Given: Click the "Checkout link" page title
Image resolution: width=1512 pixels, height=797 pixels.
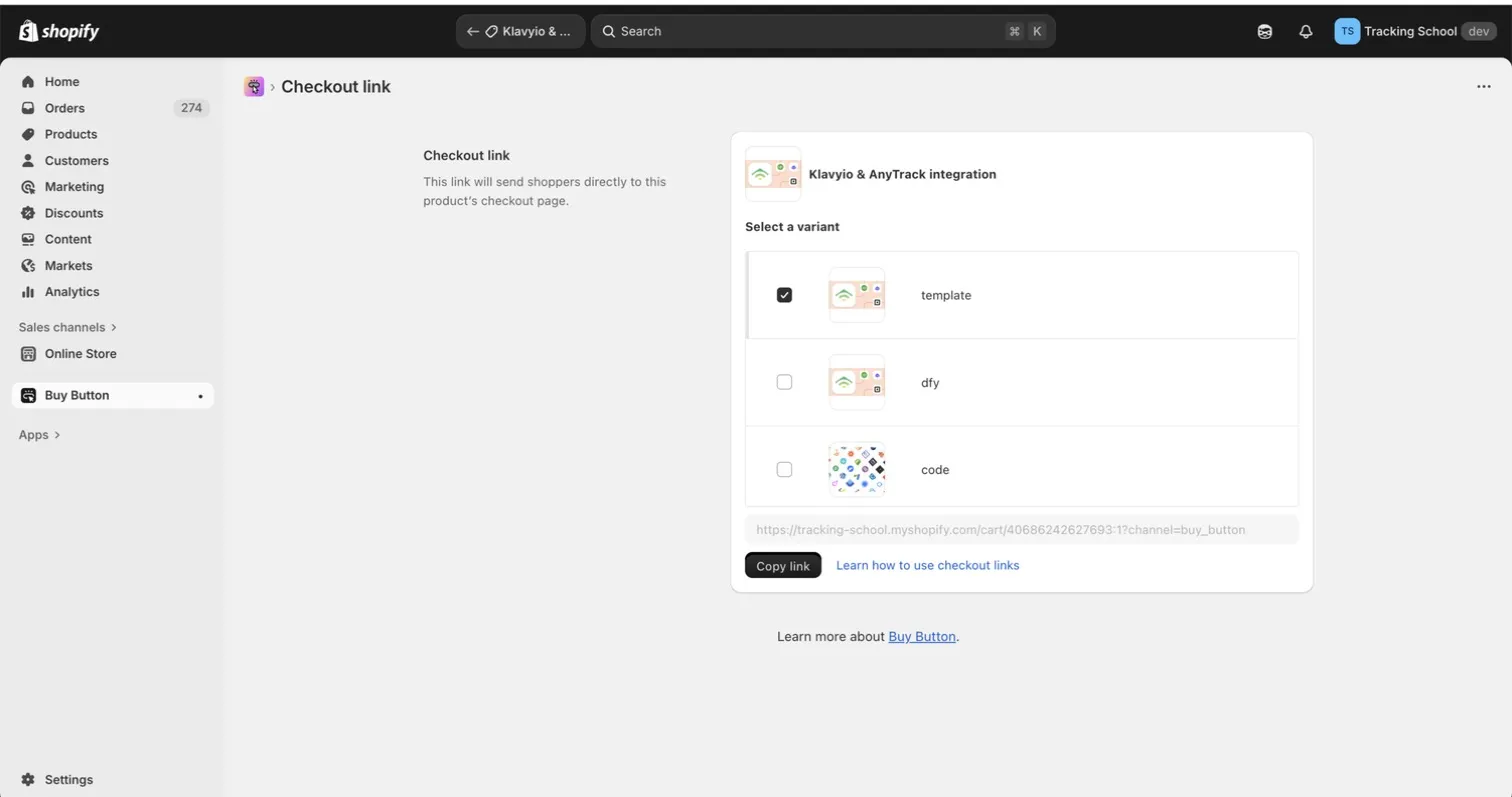Looking at the screenshot, I should (336, 87).
